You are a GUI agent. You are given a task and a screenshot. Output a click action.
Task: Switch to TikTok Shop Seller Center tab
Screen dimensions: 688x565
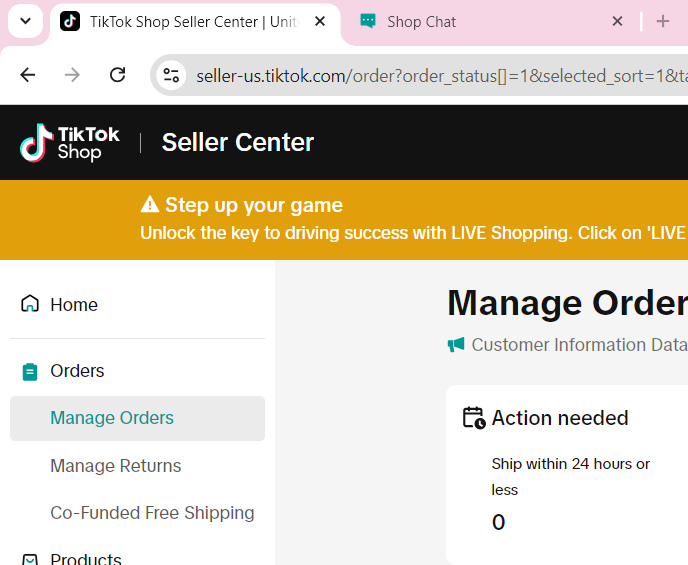point(195,21)
